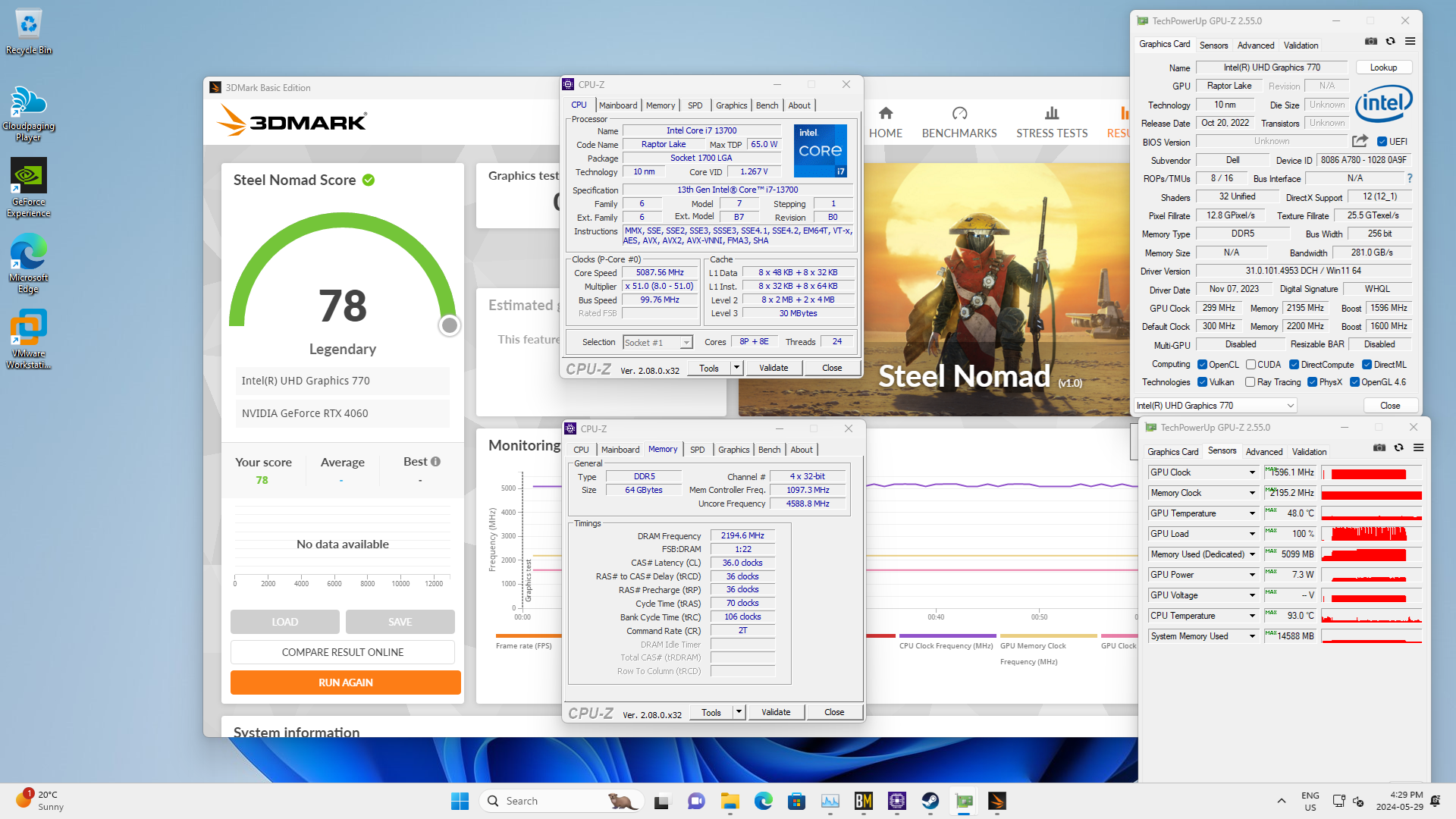Toggle the UEFI checkbox in GPU-Z

1382,142
